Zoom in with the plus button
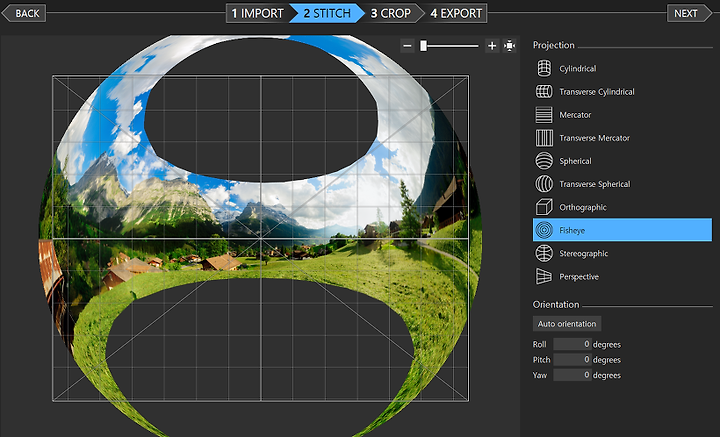The width and height of the screenshot is (720, 437). [x=492, y=45]
